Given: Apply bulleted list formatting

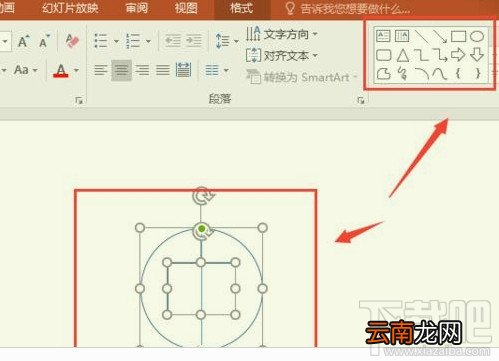Looking at the screenshot, I should (101, 41).
